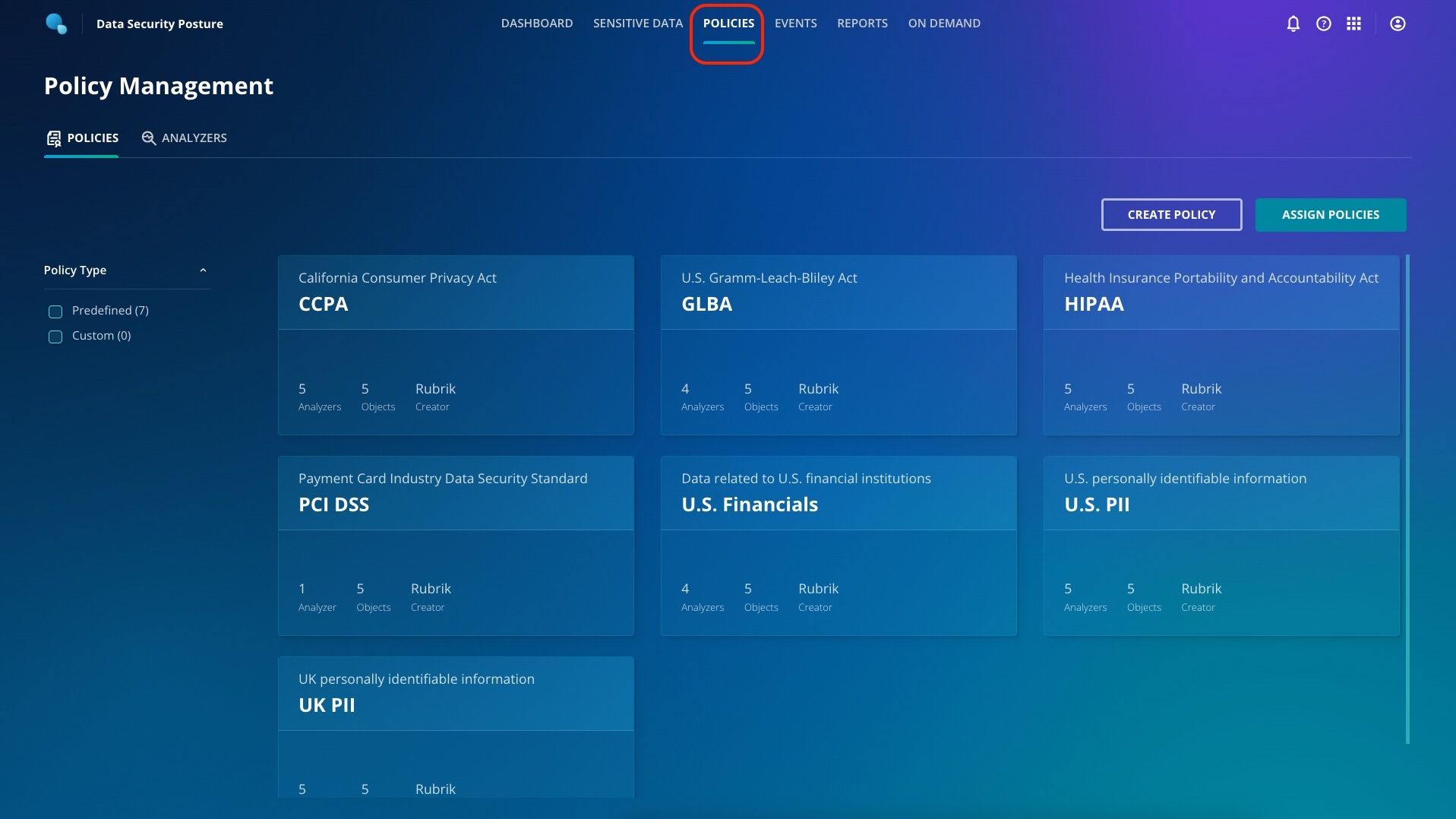Image resolution: width=1456 pixels, height=819 pixels.
Task: Open the notifications bell
Action: coord(1293,24)
